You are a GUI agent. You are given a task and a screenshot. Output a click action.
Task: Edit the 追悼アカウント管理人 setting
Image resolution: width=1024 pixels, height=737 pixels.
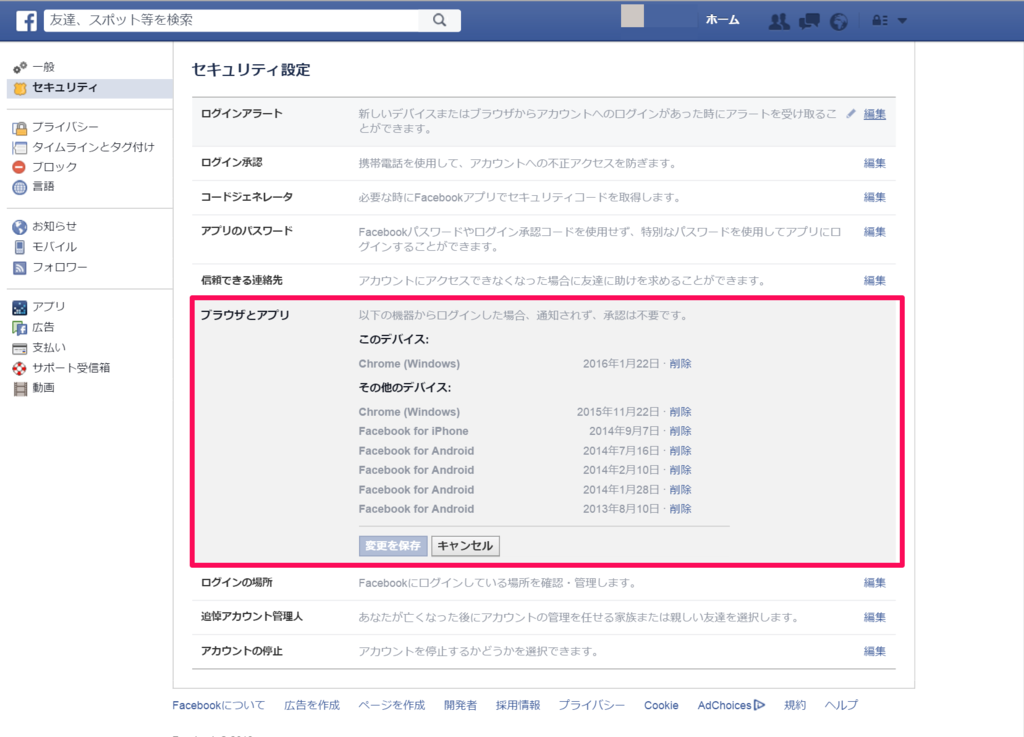click(874, 618)
